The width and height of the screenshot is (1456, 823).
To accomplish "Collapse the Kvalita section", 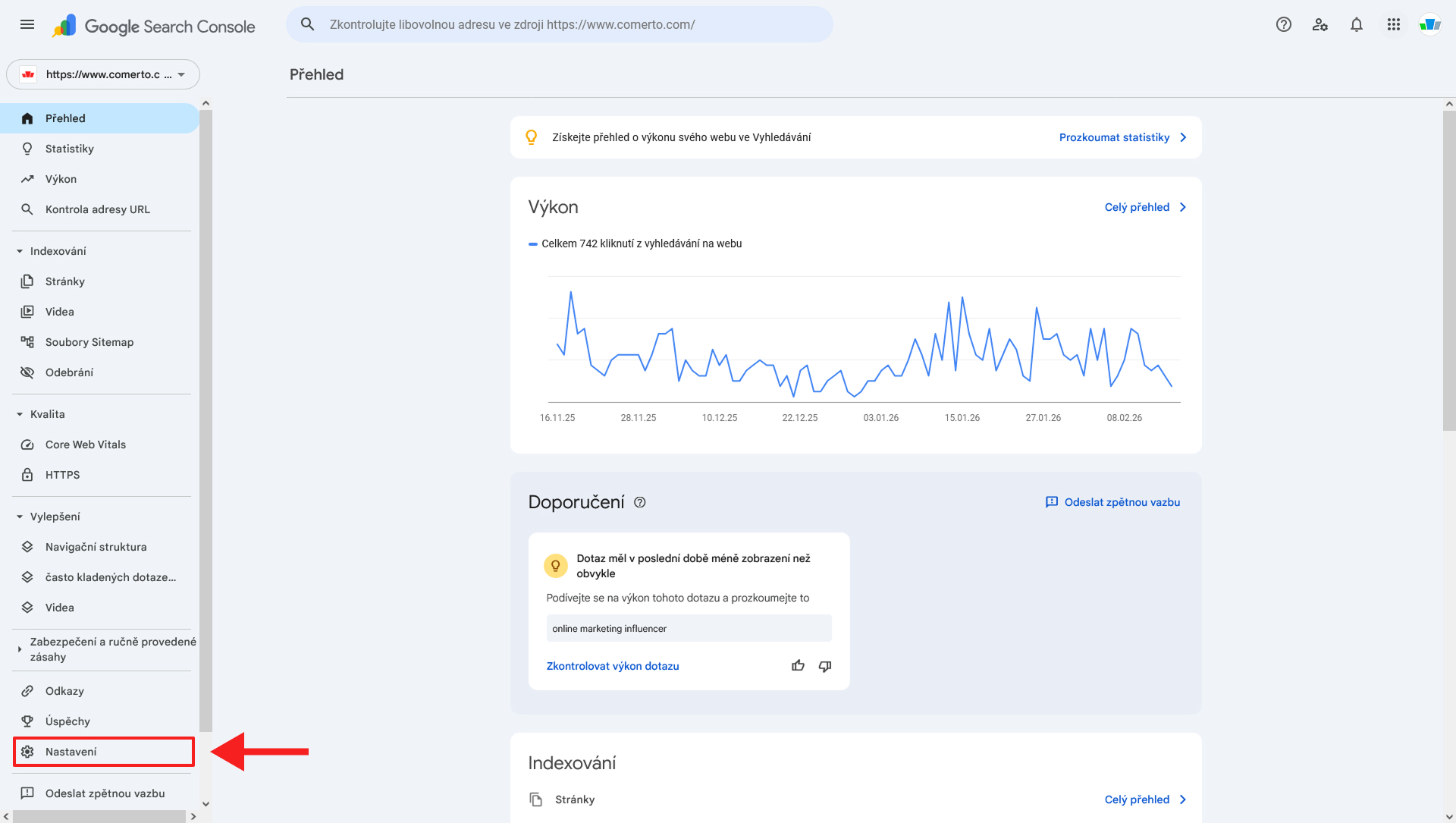I will pyautogui.click(x=20, y=414).
